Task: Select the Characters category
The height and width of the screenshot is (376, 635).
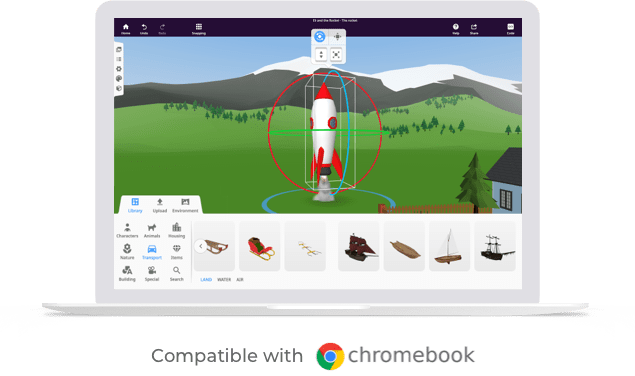Action: pos(127,231)
